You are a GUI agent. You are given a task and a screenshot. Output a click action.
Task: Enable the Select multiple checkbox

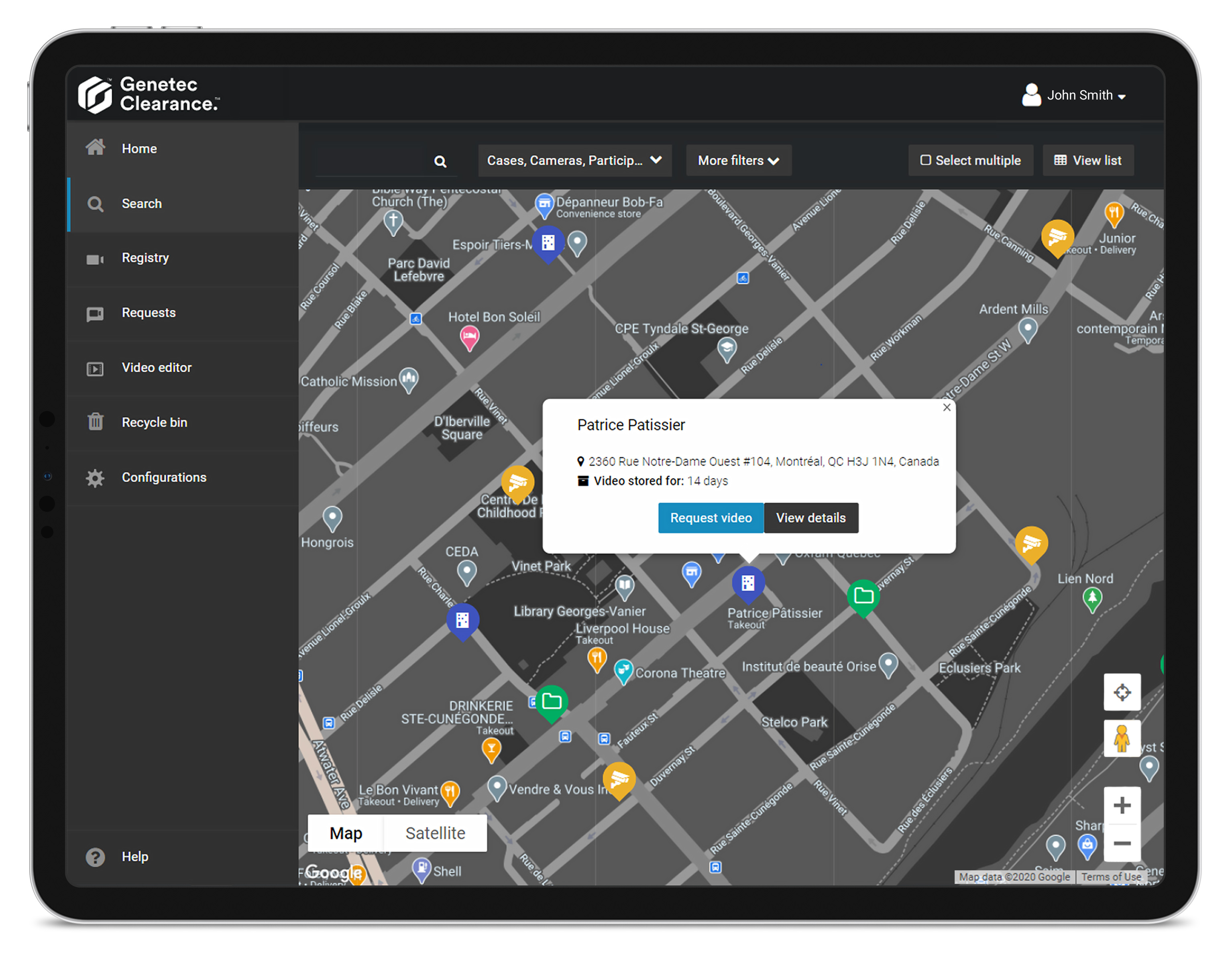[926, 160]
